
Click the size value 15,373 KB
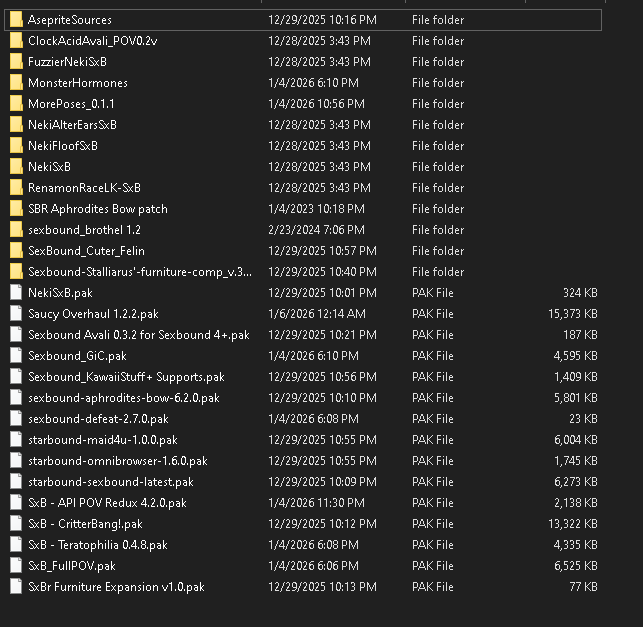pyautogui.click(x=573, y=314)
